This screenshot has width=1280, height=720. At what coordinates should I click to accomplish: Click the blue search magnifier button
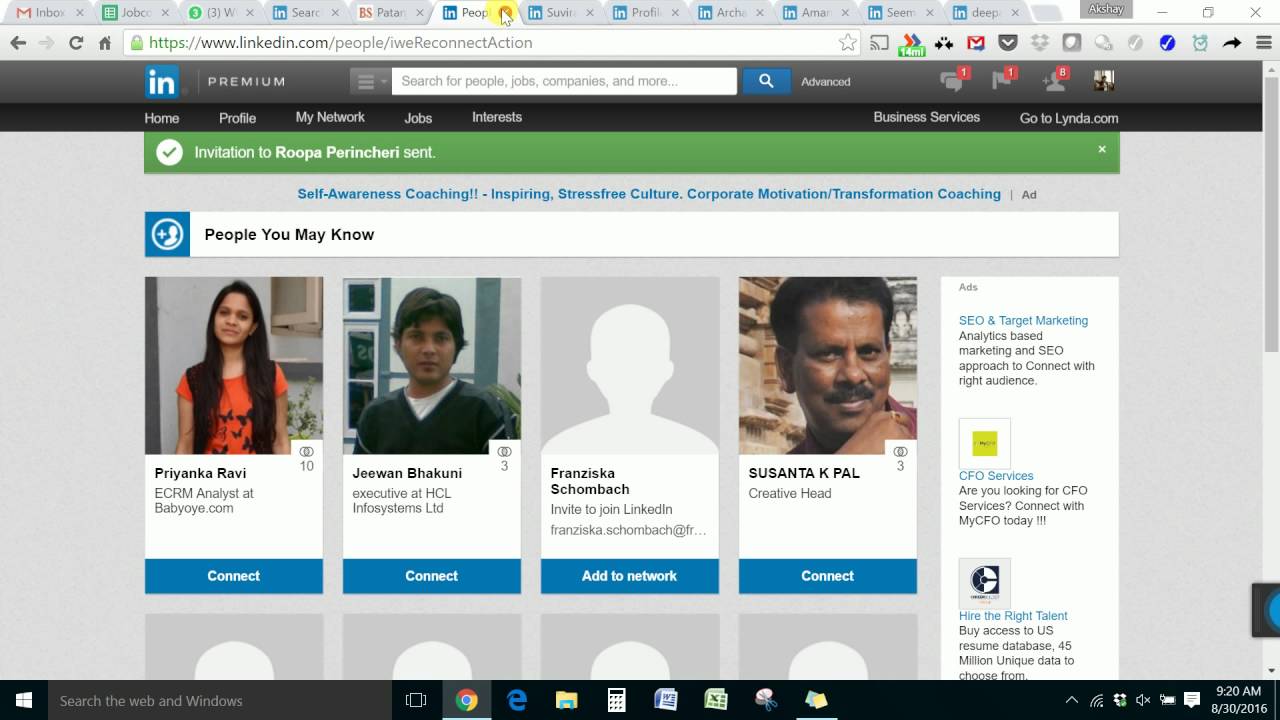click(x=766, y=81)
